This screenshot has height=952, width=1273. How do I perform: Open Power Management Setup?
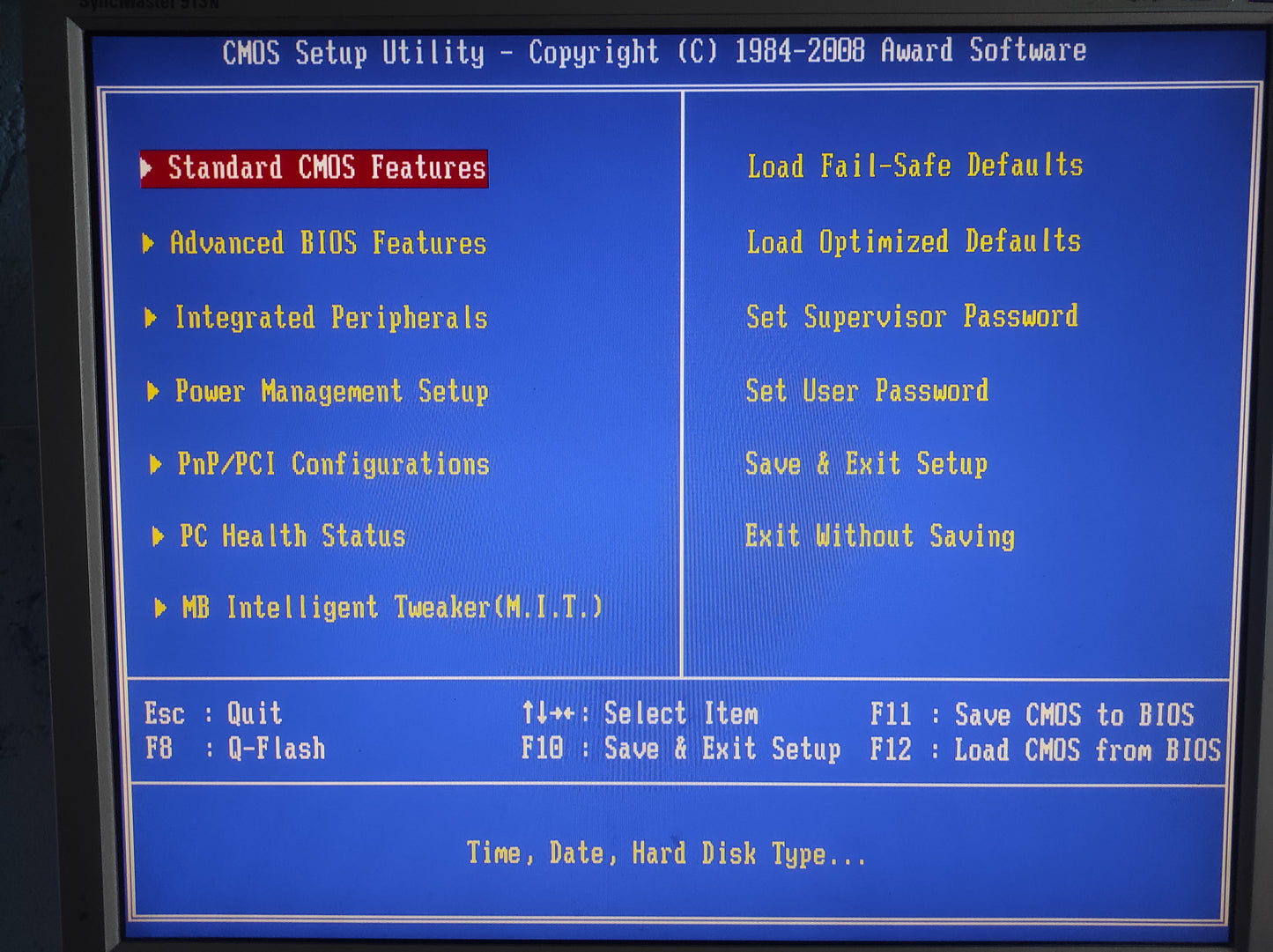331,391
